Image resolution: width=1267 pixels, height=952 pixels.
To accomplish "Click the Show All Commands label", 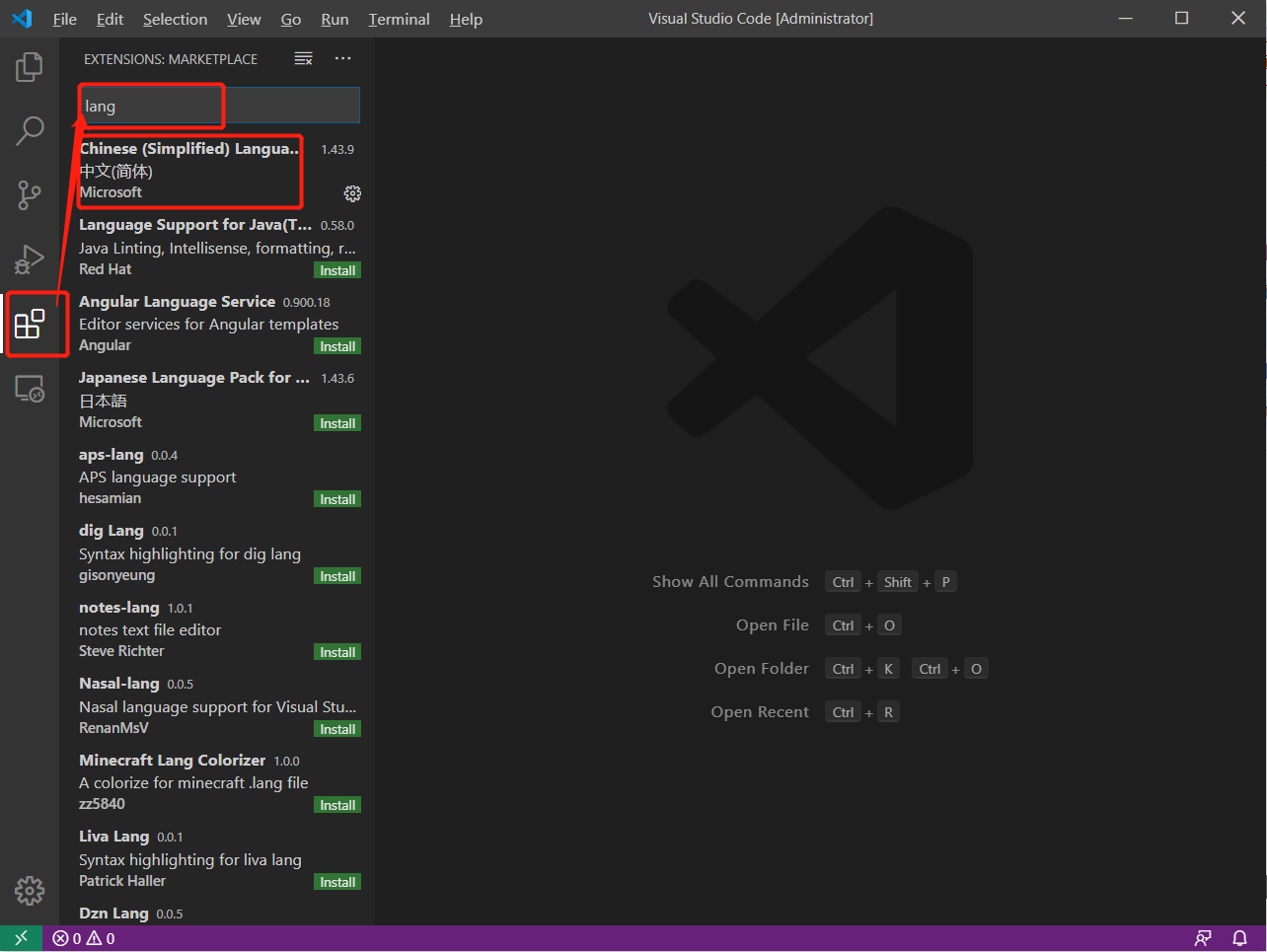I will click(730, 582).
